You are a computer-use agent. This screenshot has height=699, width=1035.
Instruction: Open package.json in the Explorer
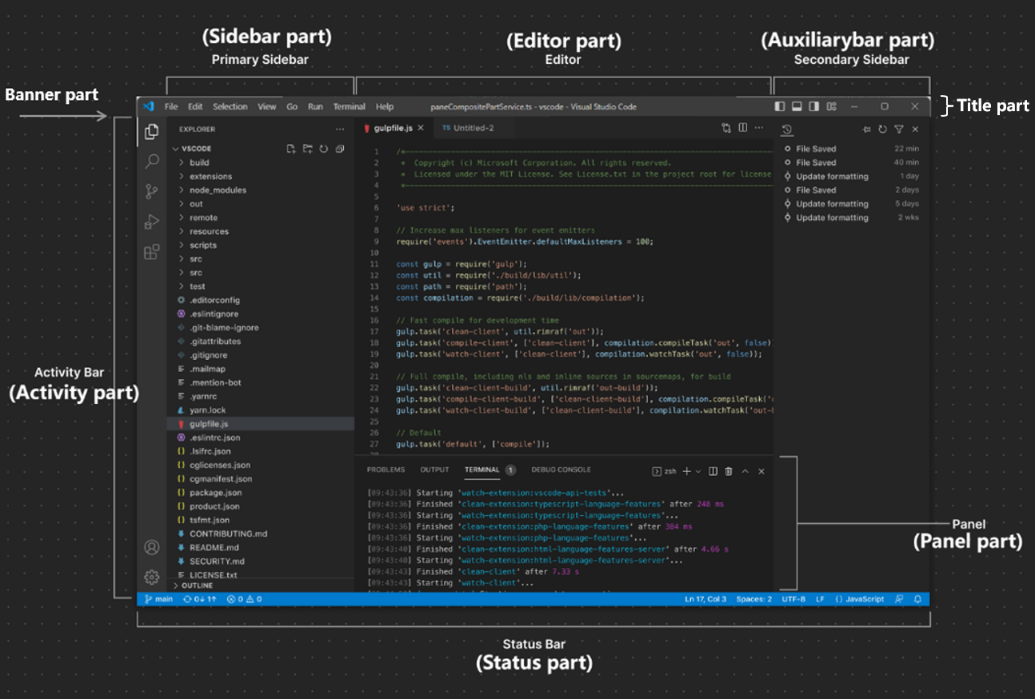tap(215, 493)
